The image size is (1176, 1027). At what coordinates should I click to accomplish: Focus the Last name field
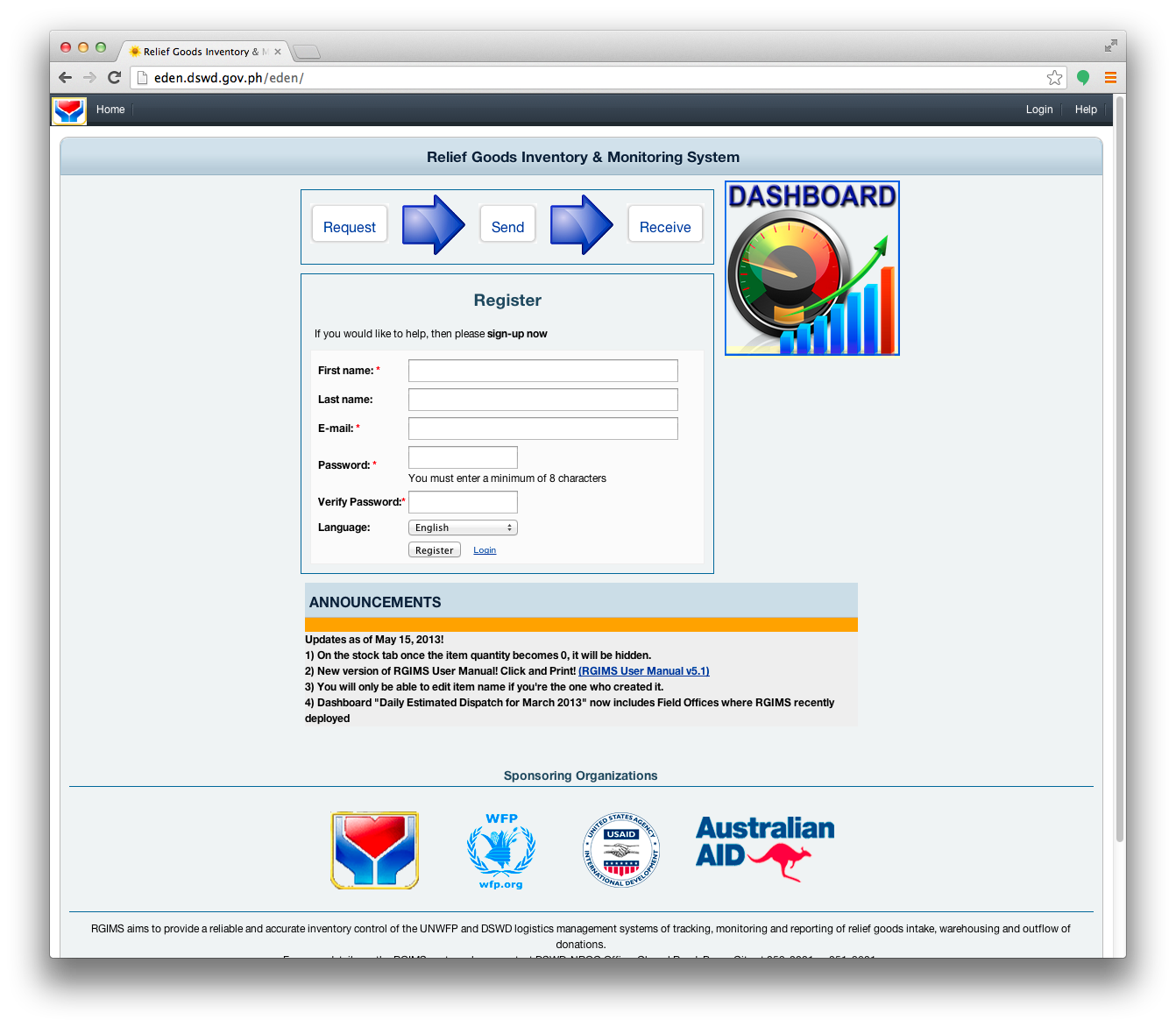tap(543, 400)
